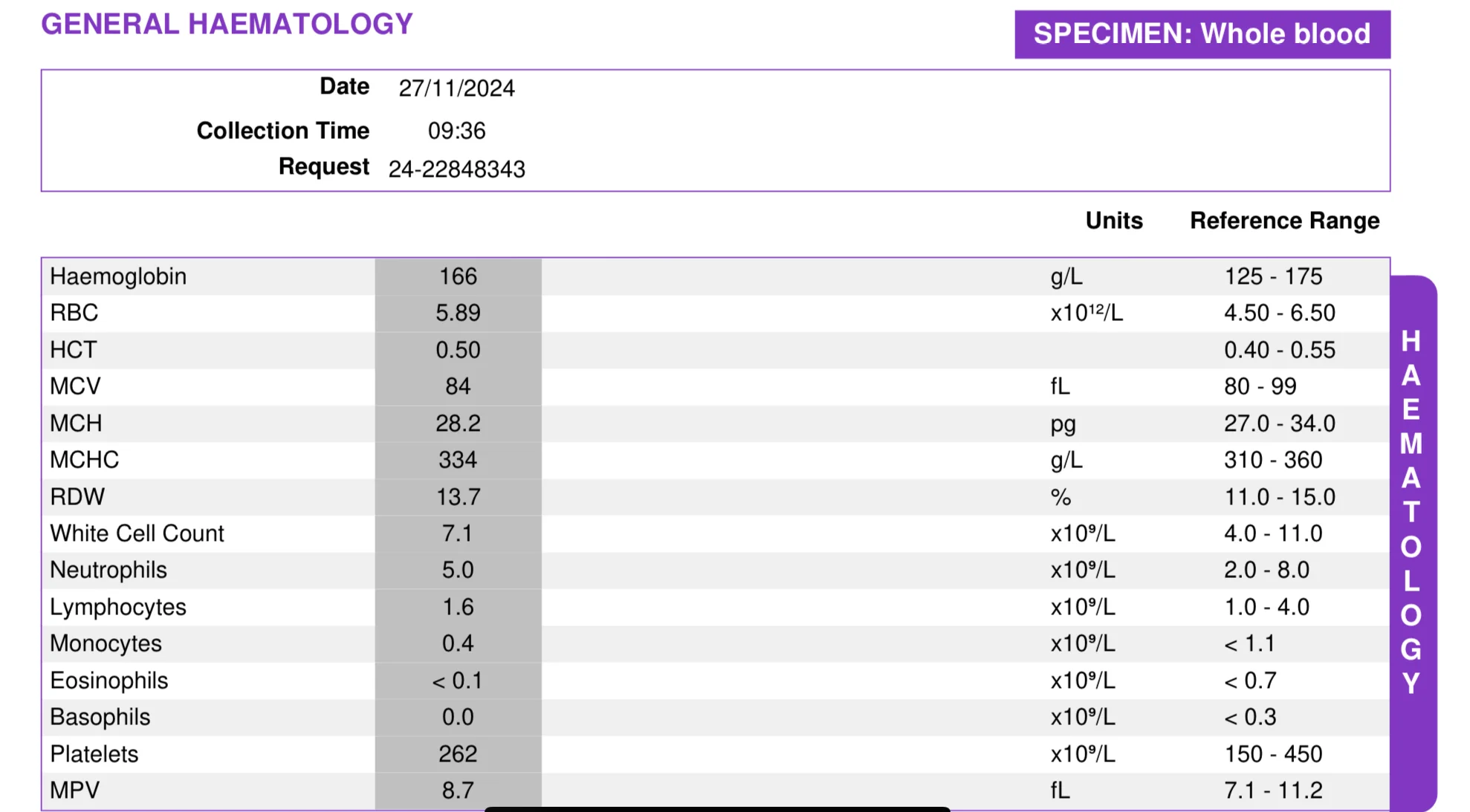Click the Lymphocytes row label

[118, 607]
